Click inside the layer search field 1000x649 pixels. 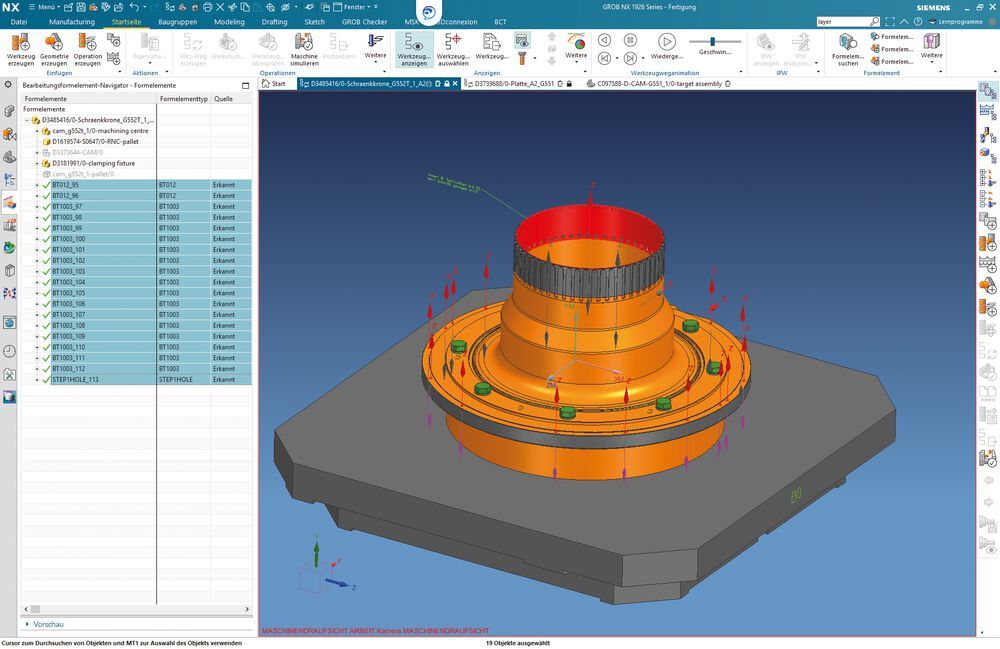[850, 19]
